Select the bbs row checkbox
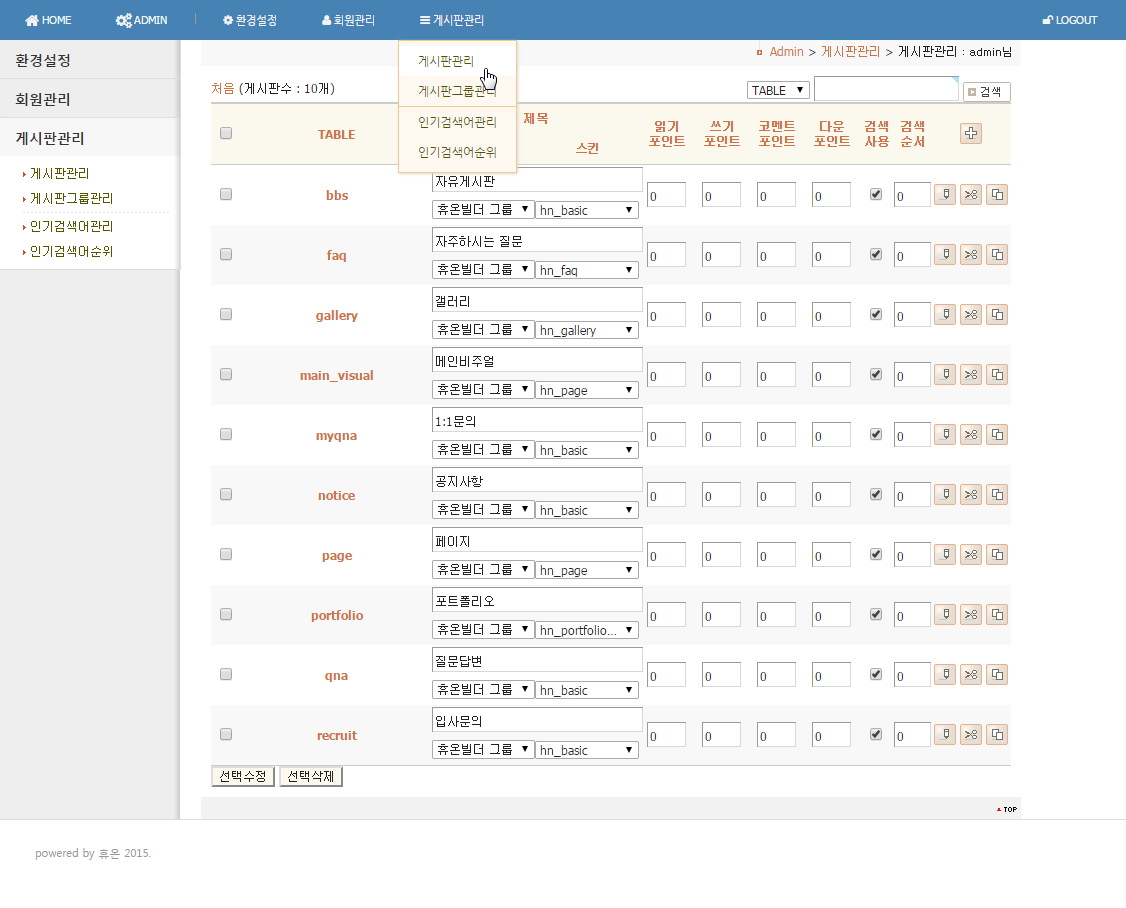Viewport: 1126px width, 908px height. [226, 195]
